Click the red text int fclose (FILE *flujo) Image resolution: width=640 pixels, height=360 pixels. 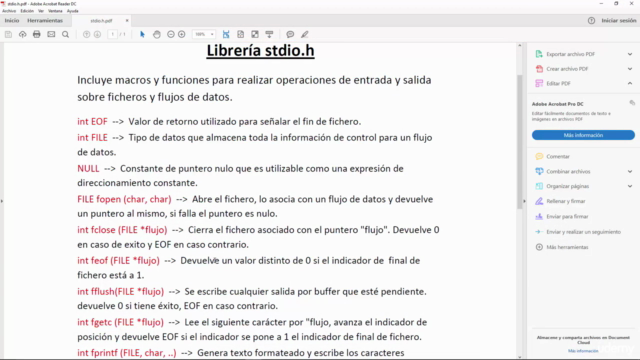click(x=122, y=230)
